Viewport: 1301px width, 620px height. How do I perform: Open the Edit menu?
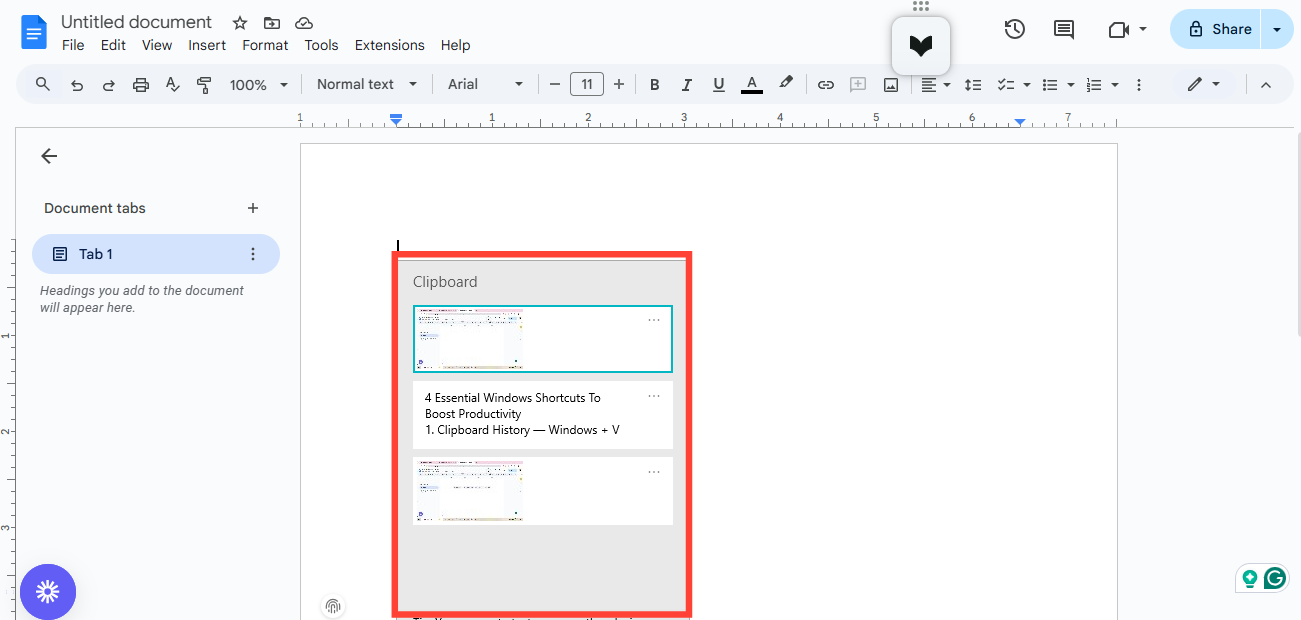(113, 45)
